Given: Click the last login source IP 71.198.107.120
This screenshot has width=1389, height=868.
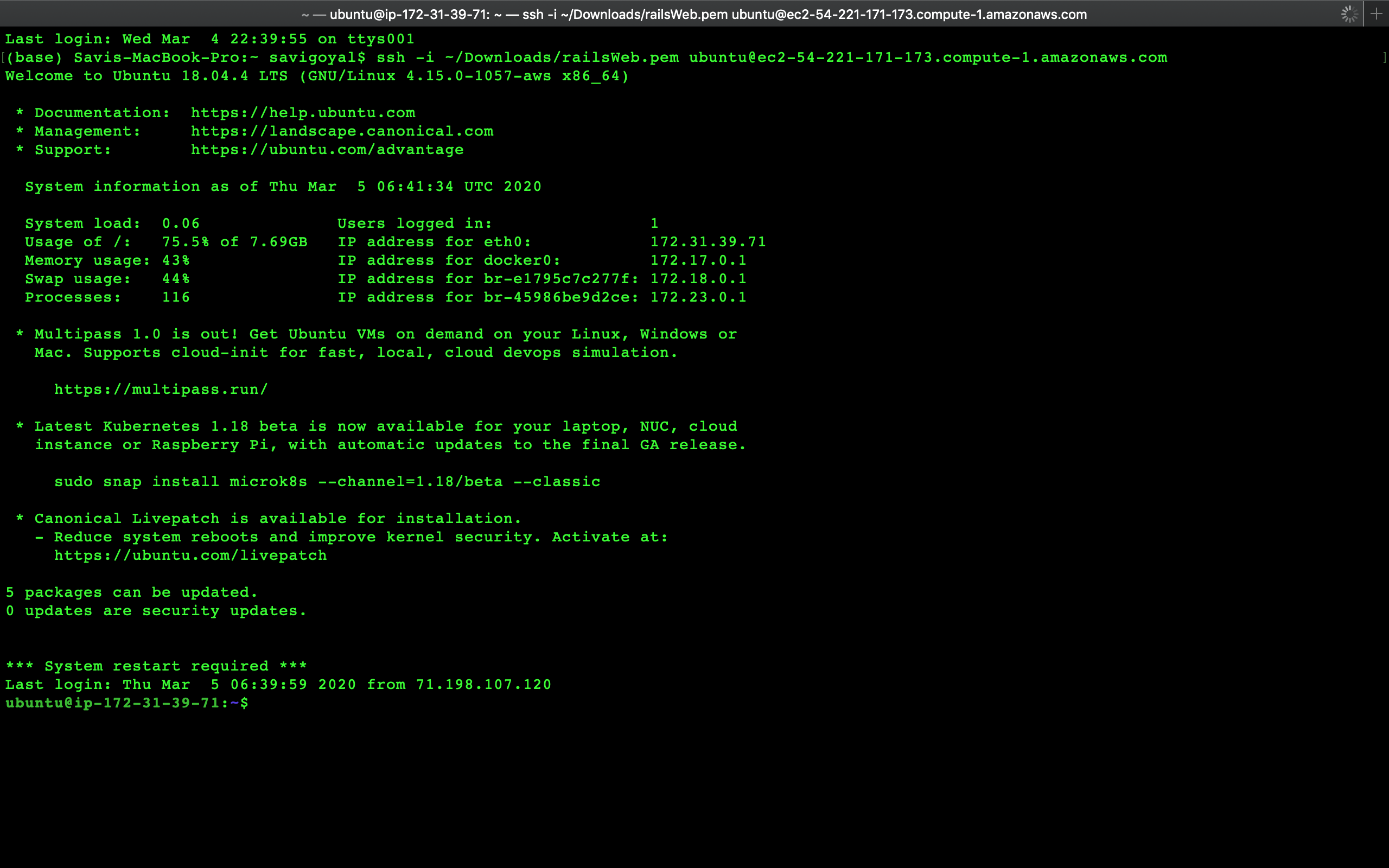Looking at the screenshot, I should point(483,684).
